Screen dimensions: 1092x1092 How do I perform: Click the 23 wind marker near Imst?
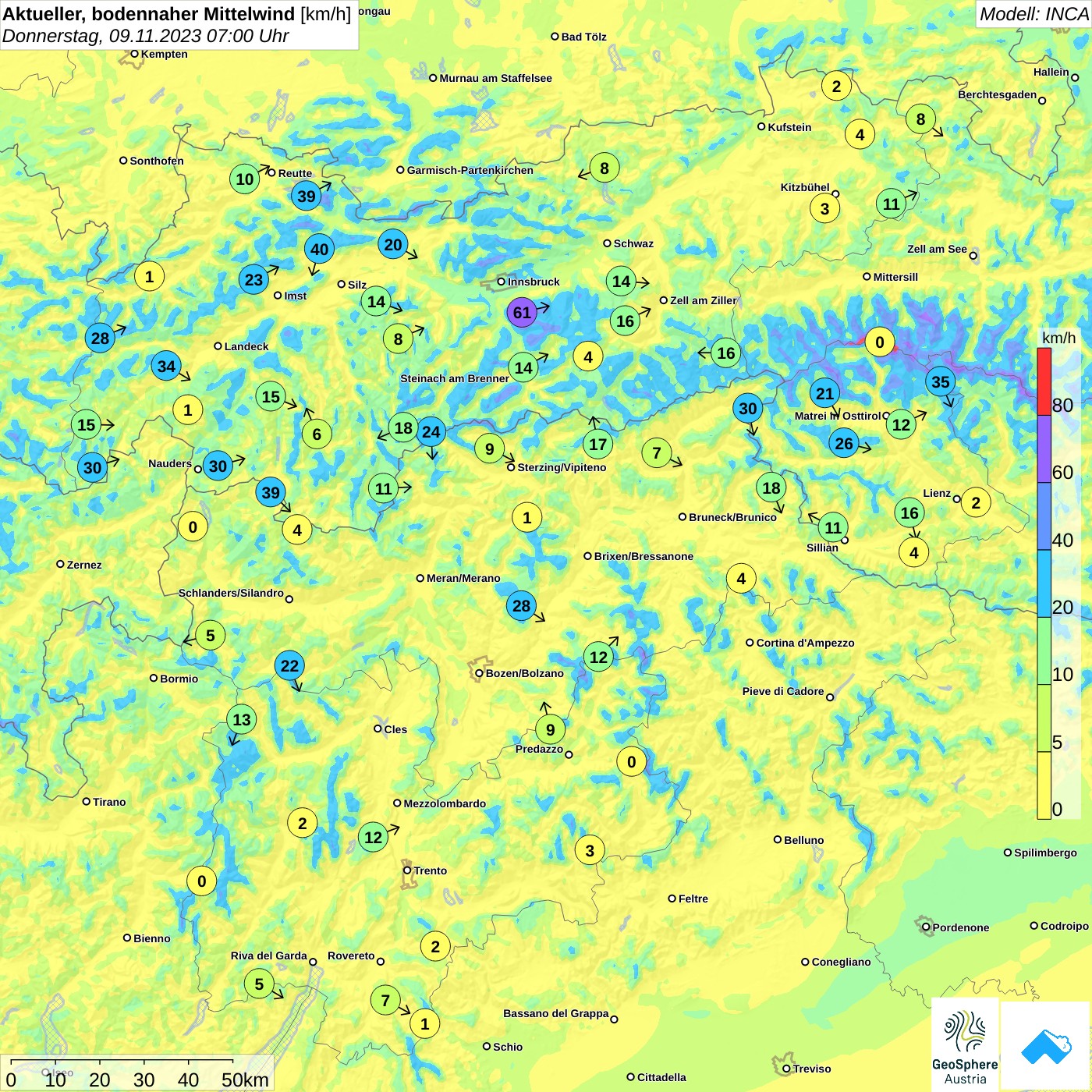[253, 280]
